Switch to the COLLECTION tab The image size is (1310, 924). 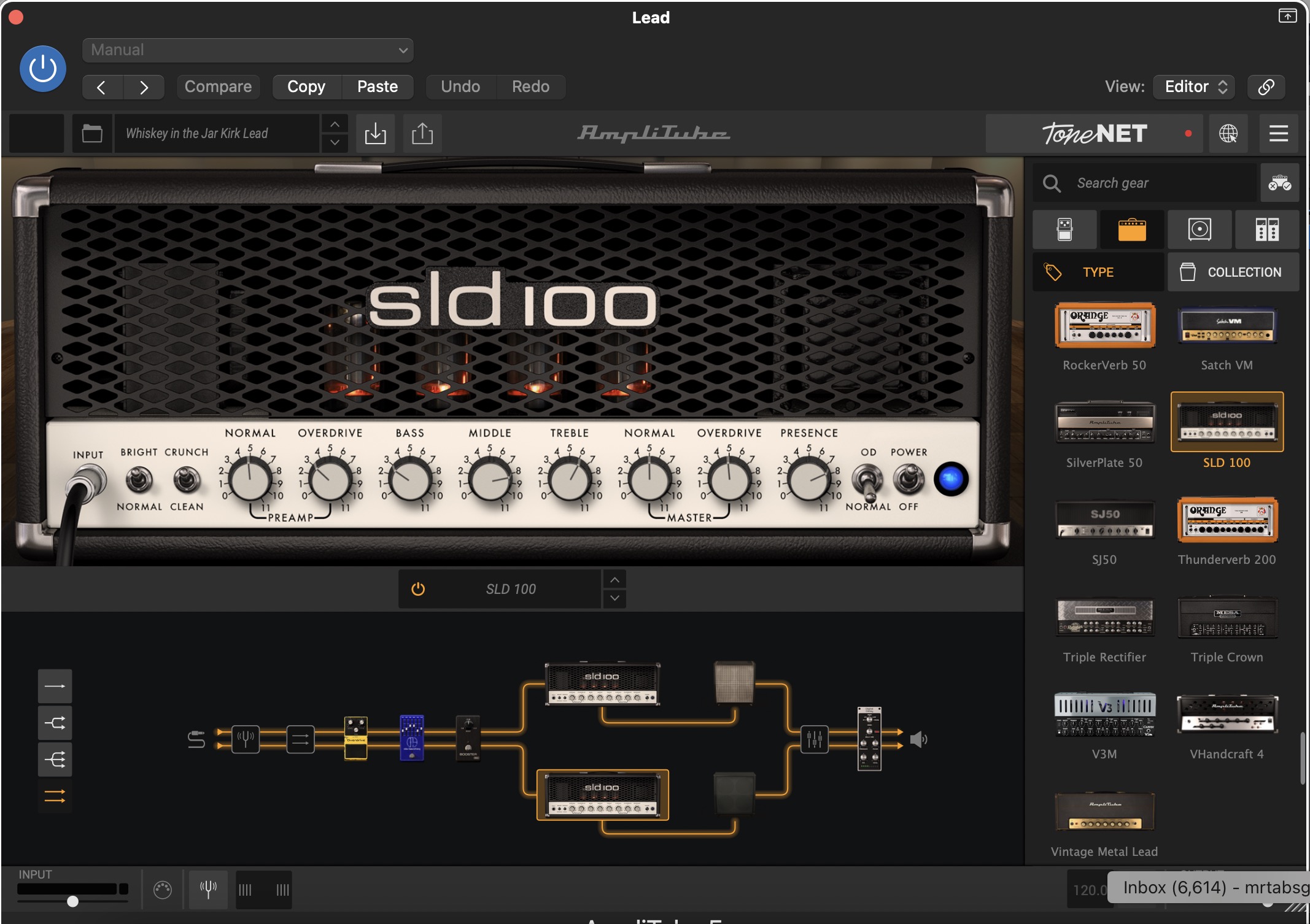coord(1233,272)
